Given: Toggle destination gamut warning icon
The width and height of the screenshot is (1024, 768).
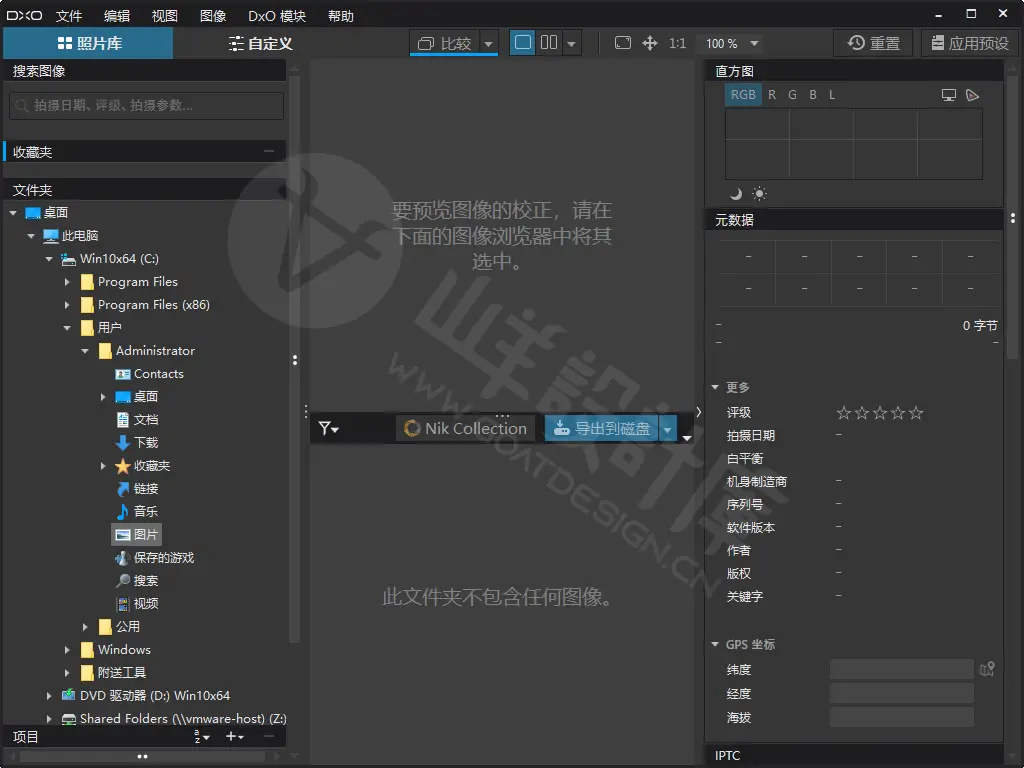Looking at the screenshot, I should coord(972,95).
